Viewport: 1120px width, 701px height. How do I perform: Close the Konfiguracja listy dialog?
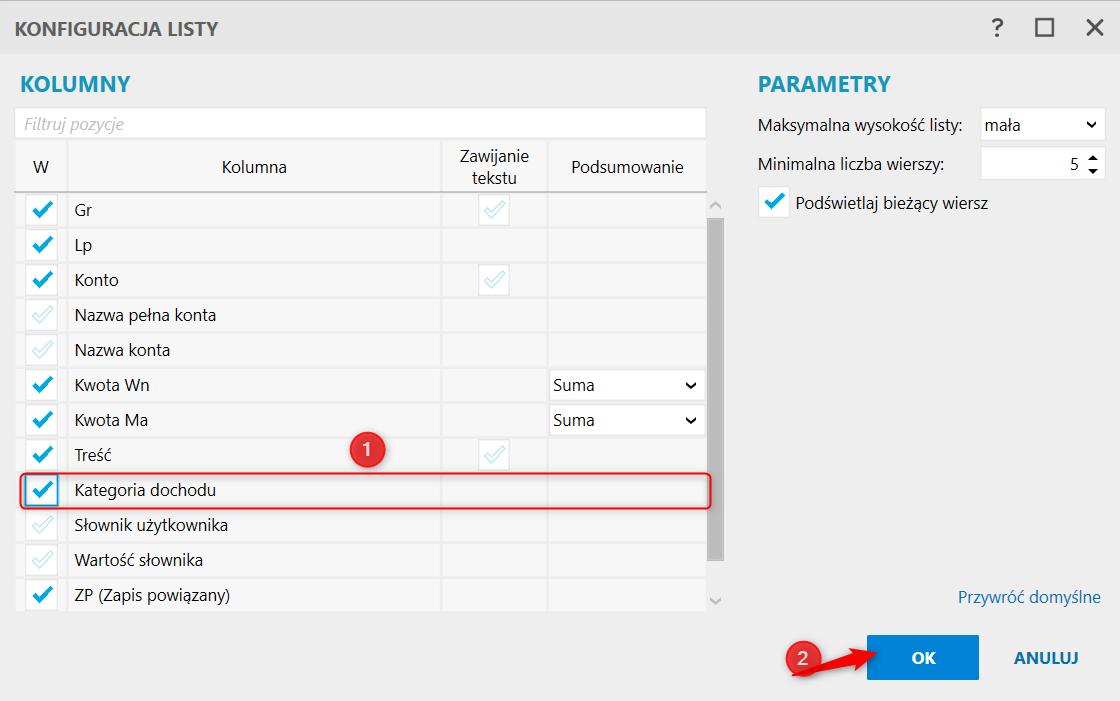tap(1094, 28)
